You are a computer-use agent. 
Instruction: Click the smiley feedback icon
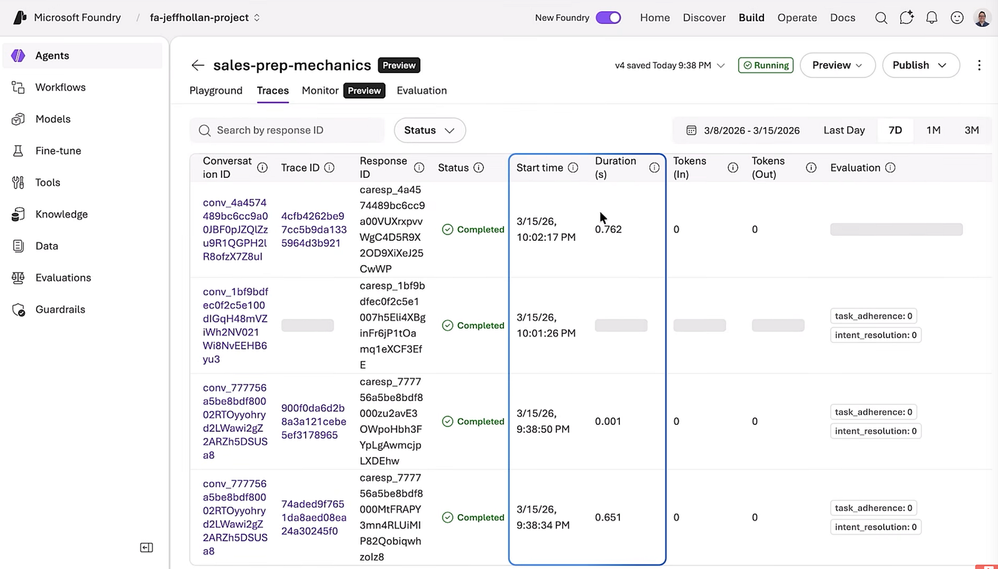pyautogui.click(x=957, y=18)
